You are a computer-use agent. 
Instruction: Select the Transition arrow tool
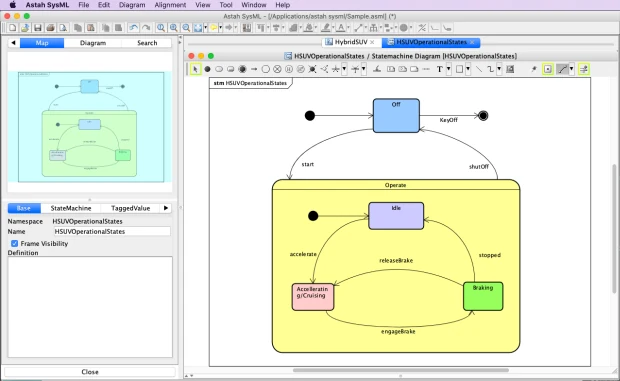click(254, 69)
